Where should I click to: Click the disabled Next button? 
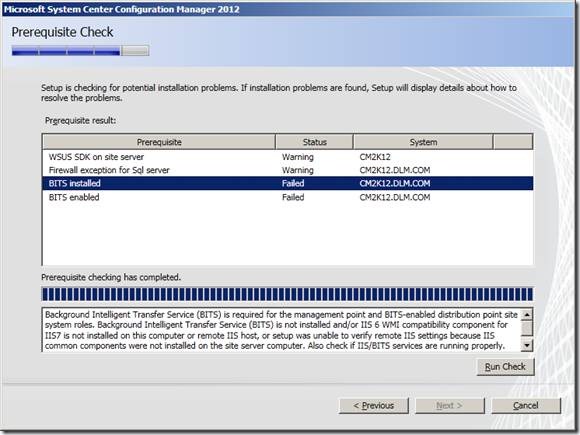[x=449, y=405]
